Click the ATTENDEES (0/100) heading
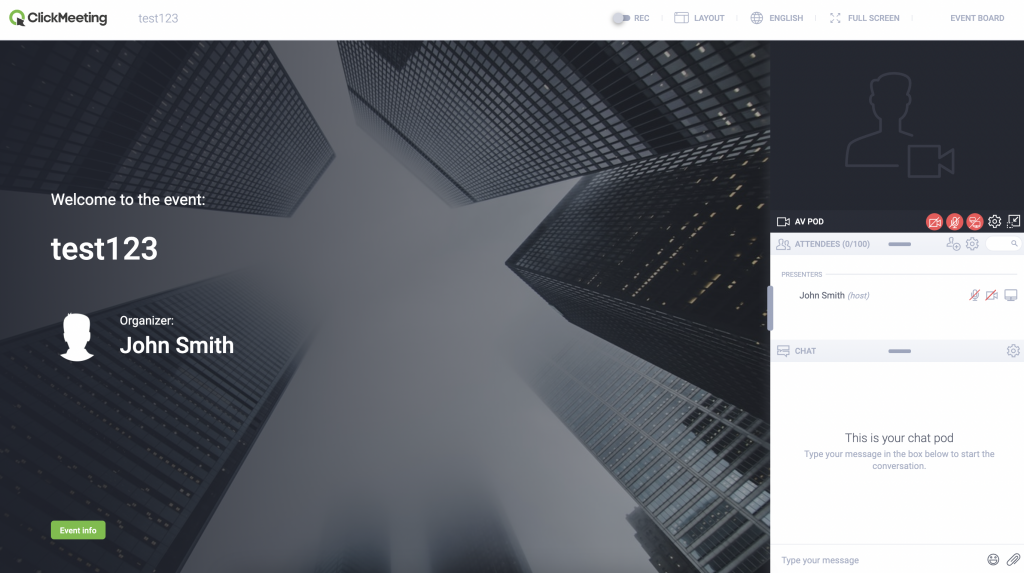Image resolution: width=1024 pixels, height=573 pixels. [x=832, y=244]
